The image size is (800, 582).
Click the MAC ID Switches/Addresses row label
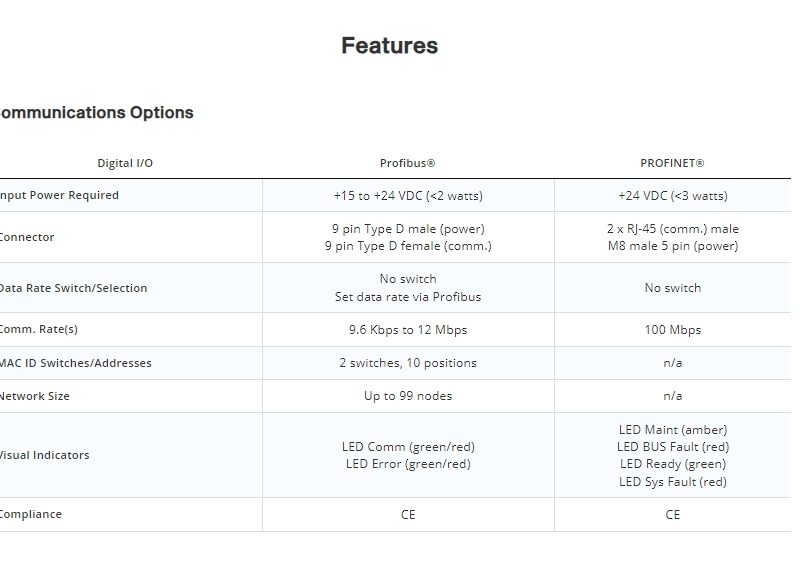pos(75,363)
